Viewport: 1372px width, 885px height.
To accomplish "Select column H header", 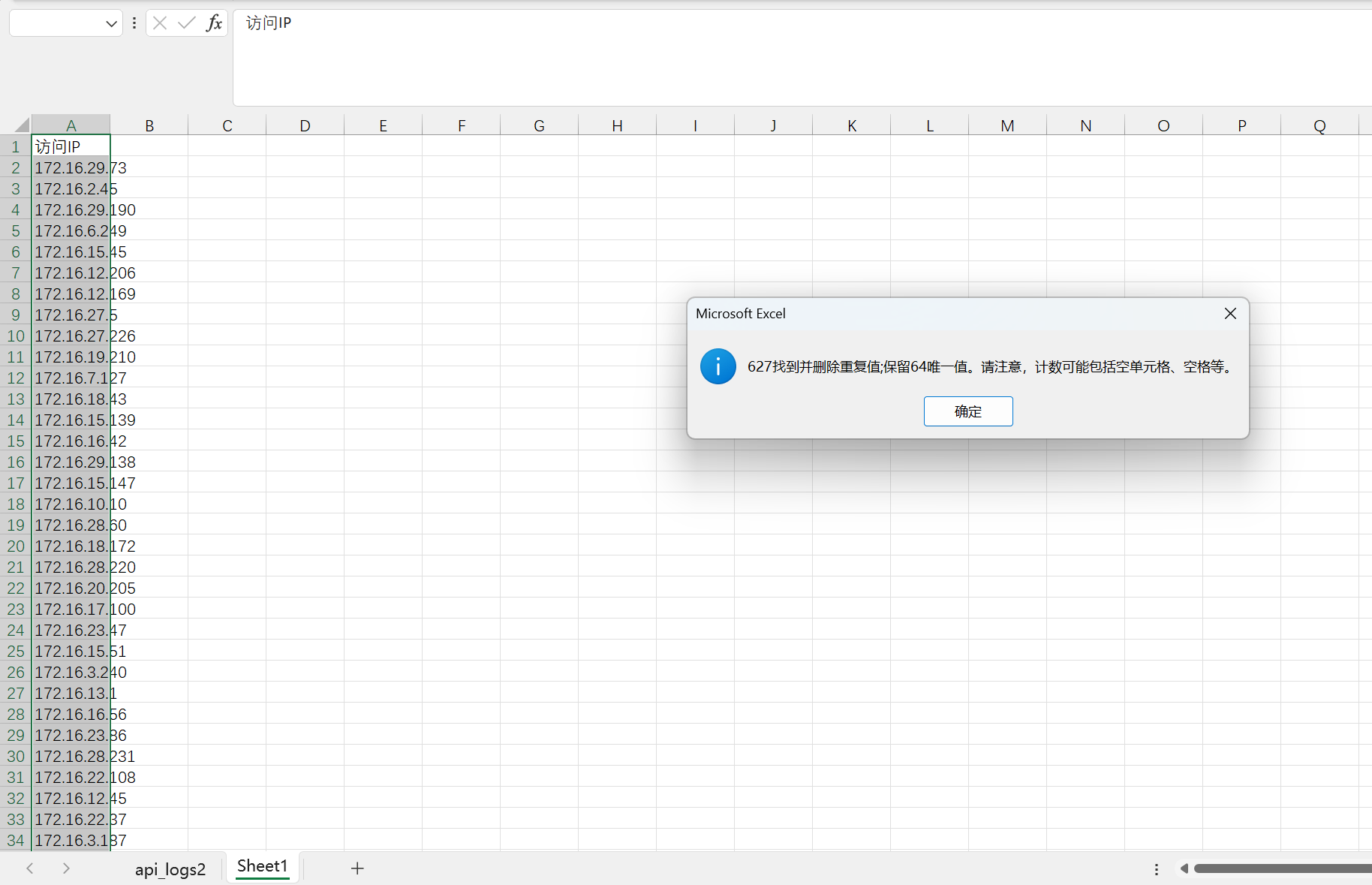I will [x=617, y=125].
